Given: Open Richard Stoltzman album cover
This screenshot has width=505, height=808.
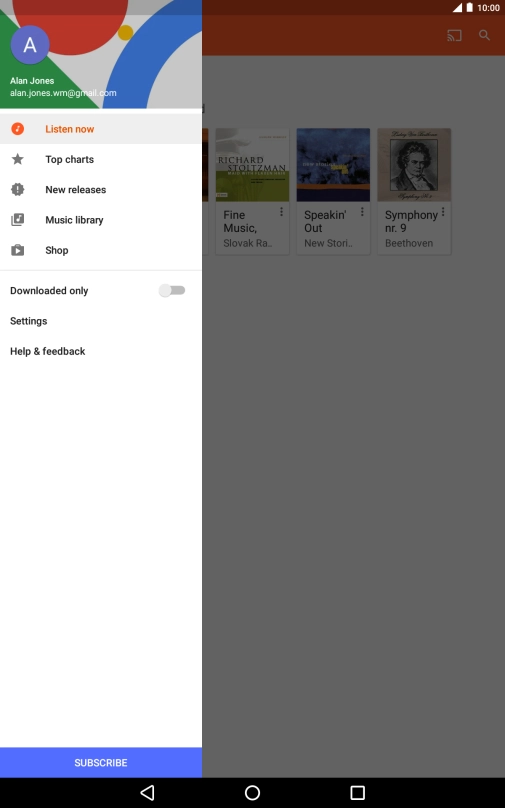Looking at the screenshot, I should 252,165.
